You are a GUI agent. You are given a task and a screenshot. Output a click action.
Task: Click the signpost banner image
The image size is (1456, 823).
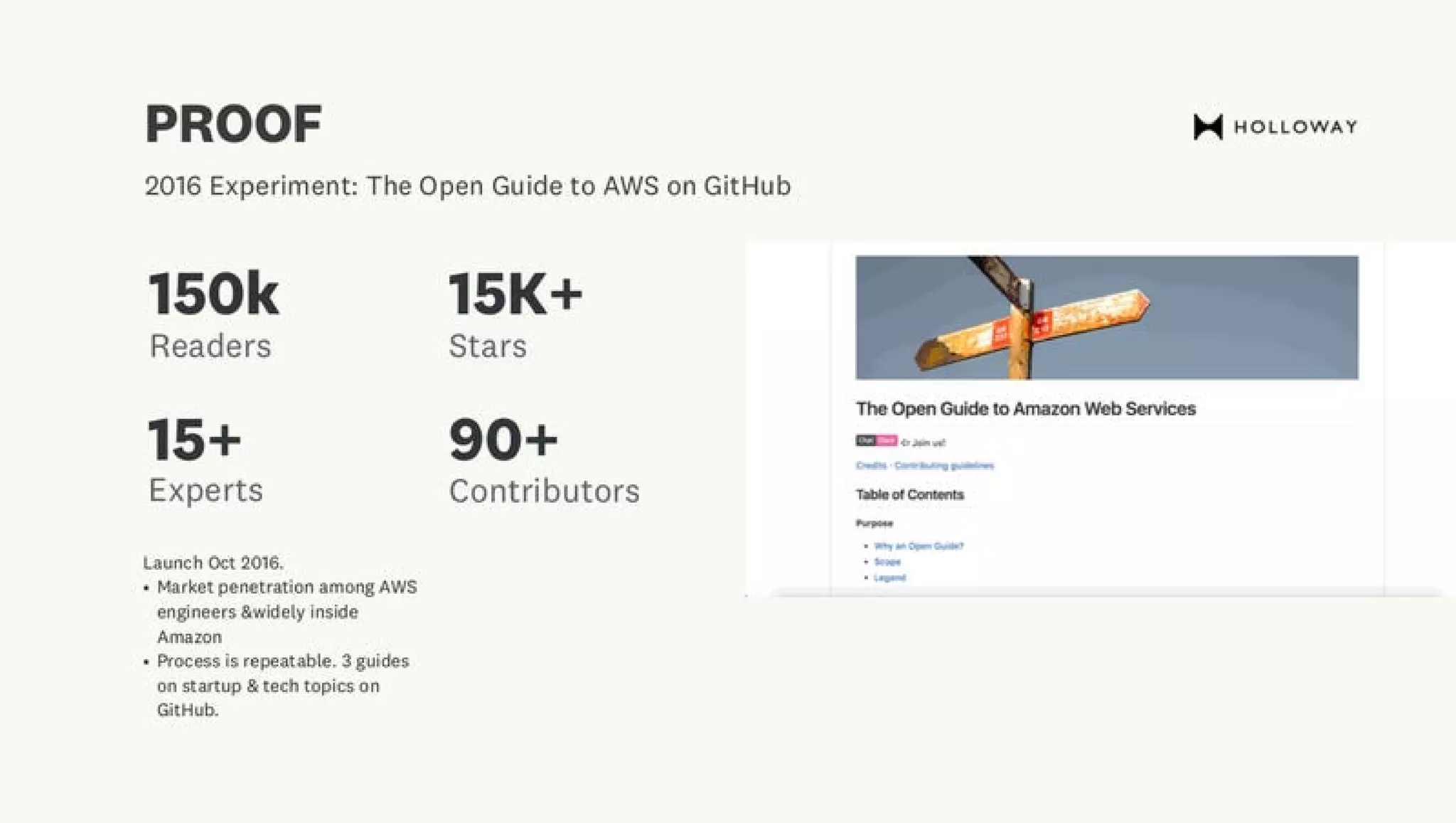(1107, 317)
